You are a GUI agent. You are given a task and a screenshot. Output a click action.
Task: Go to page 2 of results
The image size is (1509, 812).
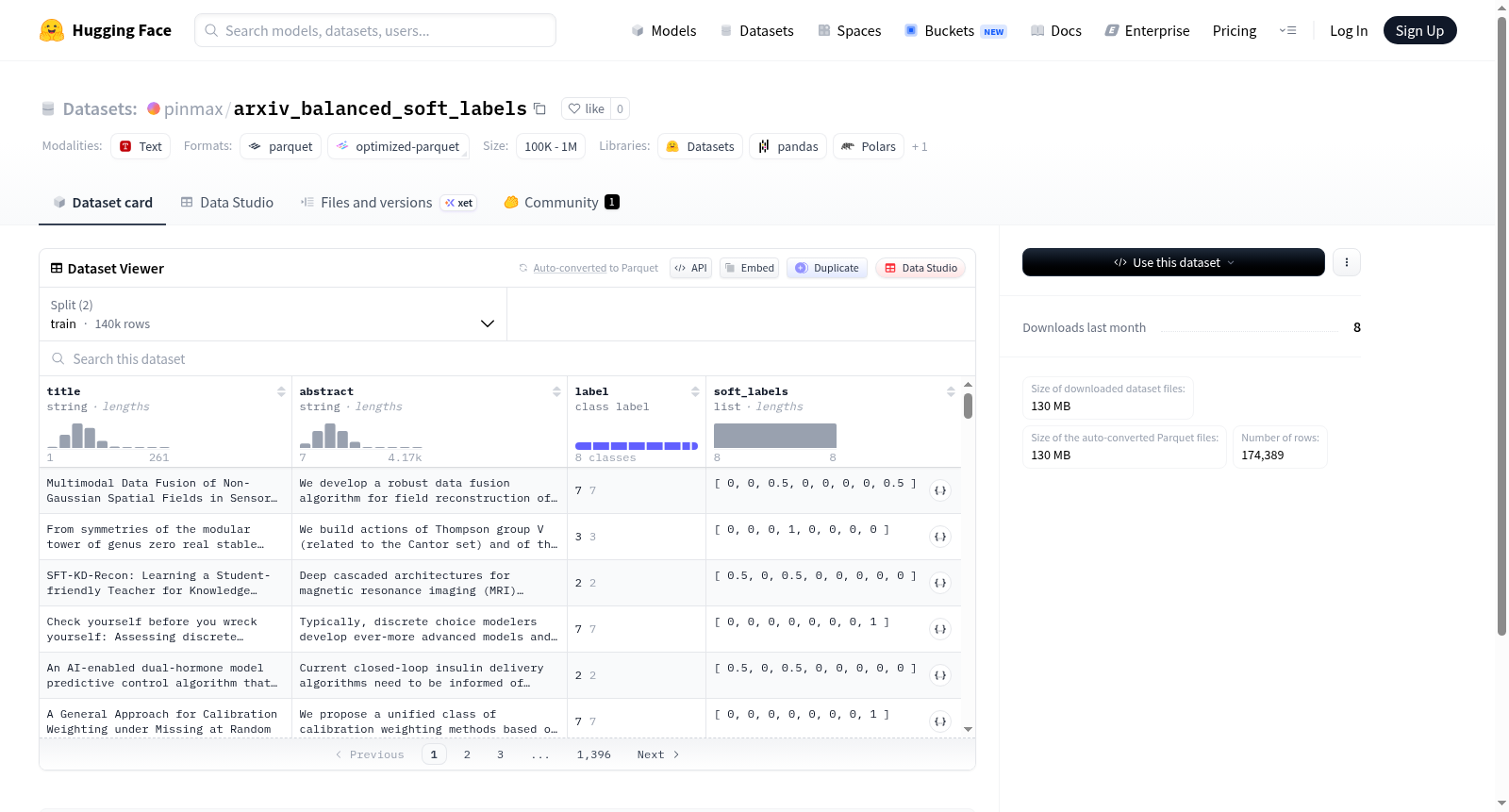(467, 754)
